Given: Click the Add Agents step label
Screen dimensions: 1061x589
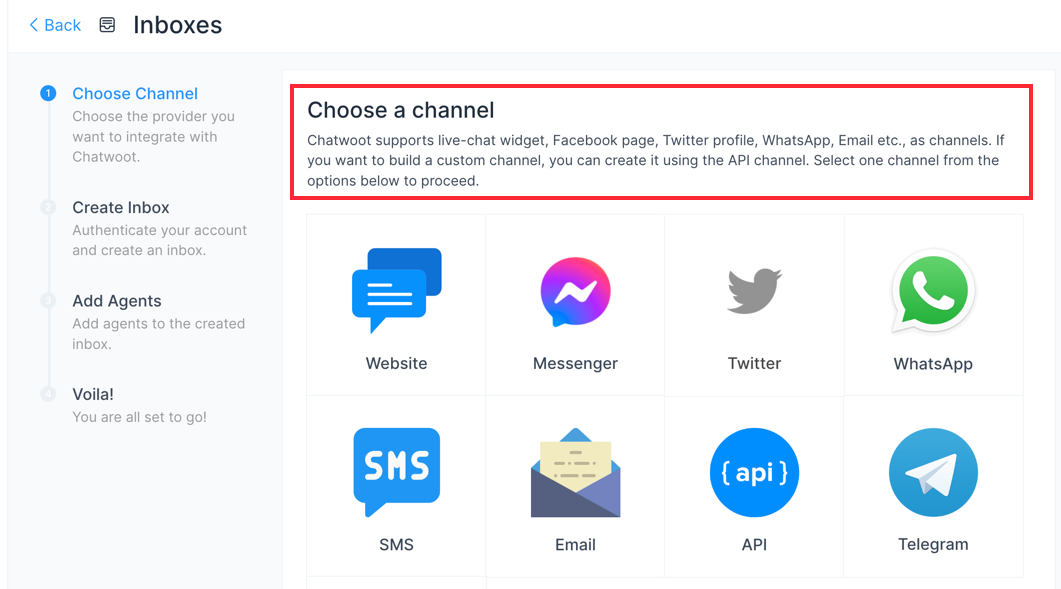Looking at the screenshot, I should [119, 300].
